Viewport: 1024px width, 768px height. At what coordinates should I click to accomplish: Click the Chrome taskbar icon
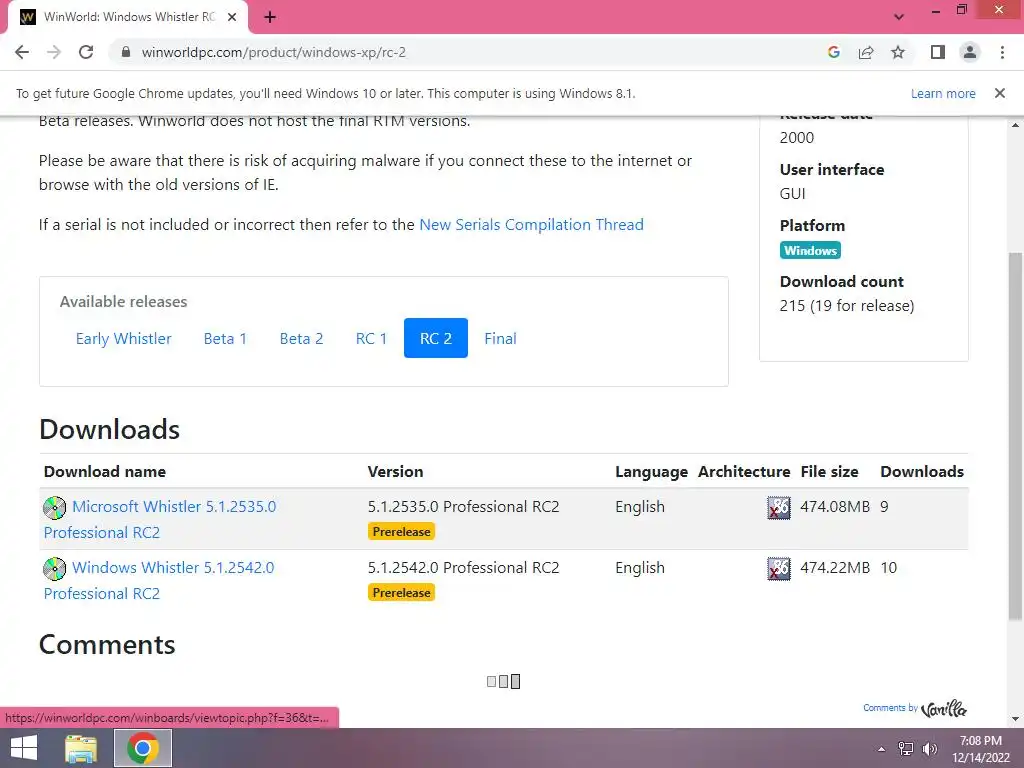click(x=143, y=748)
